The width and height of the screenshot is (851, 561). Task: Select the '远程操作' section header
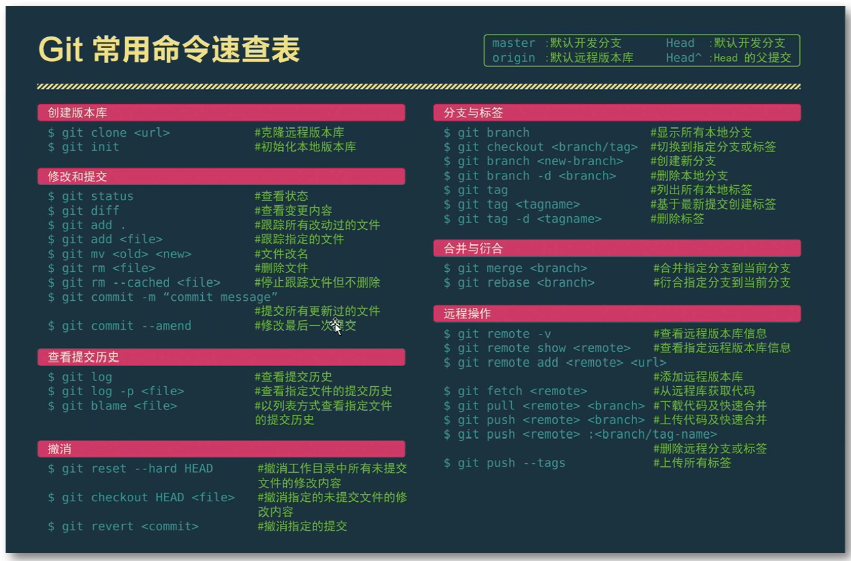(x=617, y=314)
